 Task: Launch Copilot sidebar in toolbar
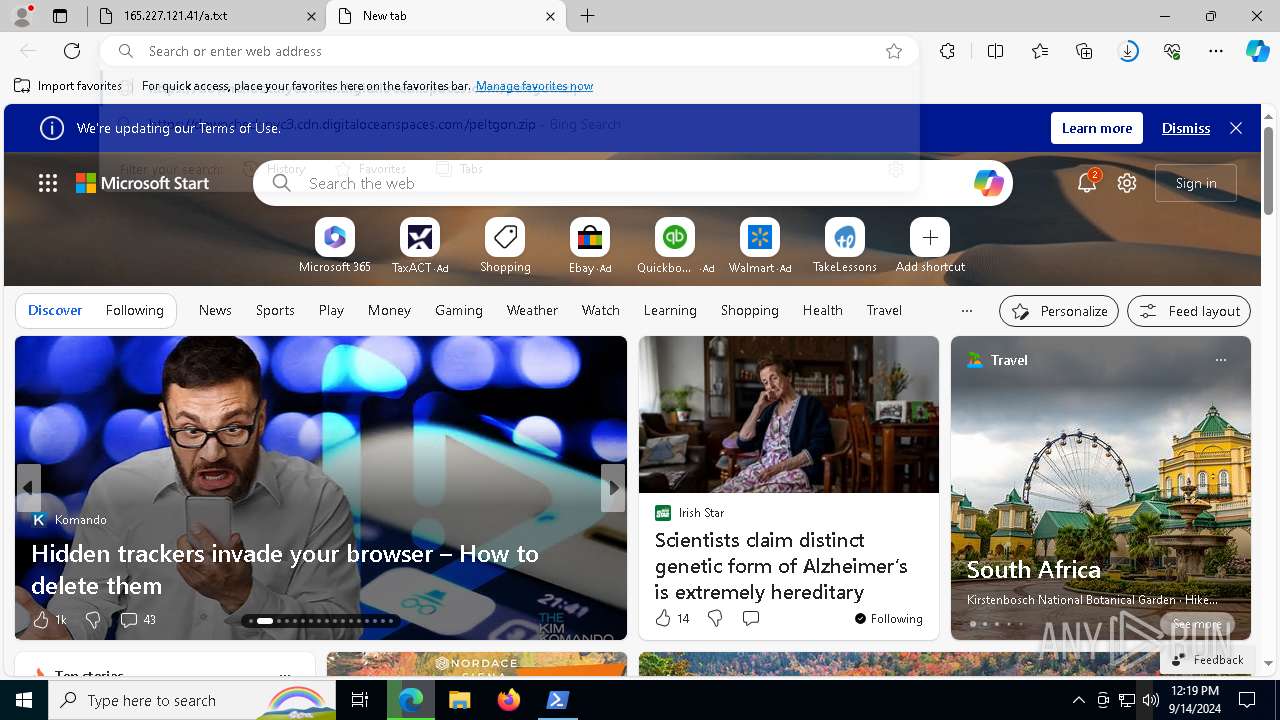pyautogui.click(x=1257, y=51)
